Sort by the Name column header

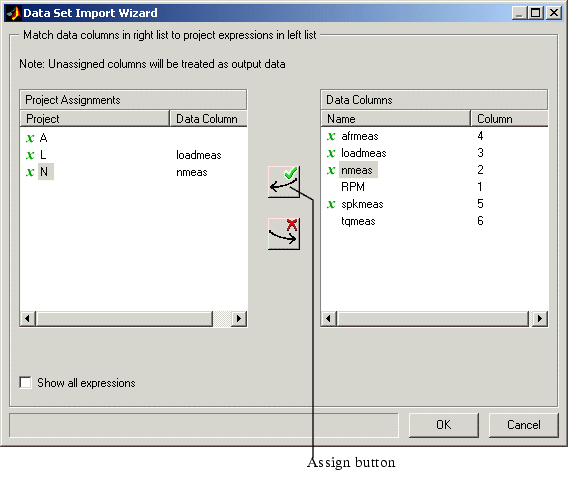click(x=396, y=118)
